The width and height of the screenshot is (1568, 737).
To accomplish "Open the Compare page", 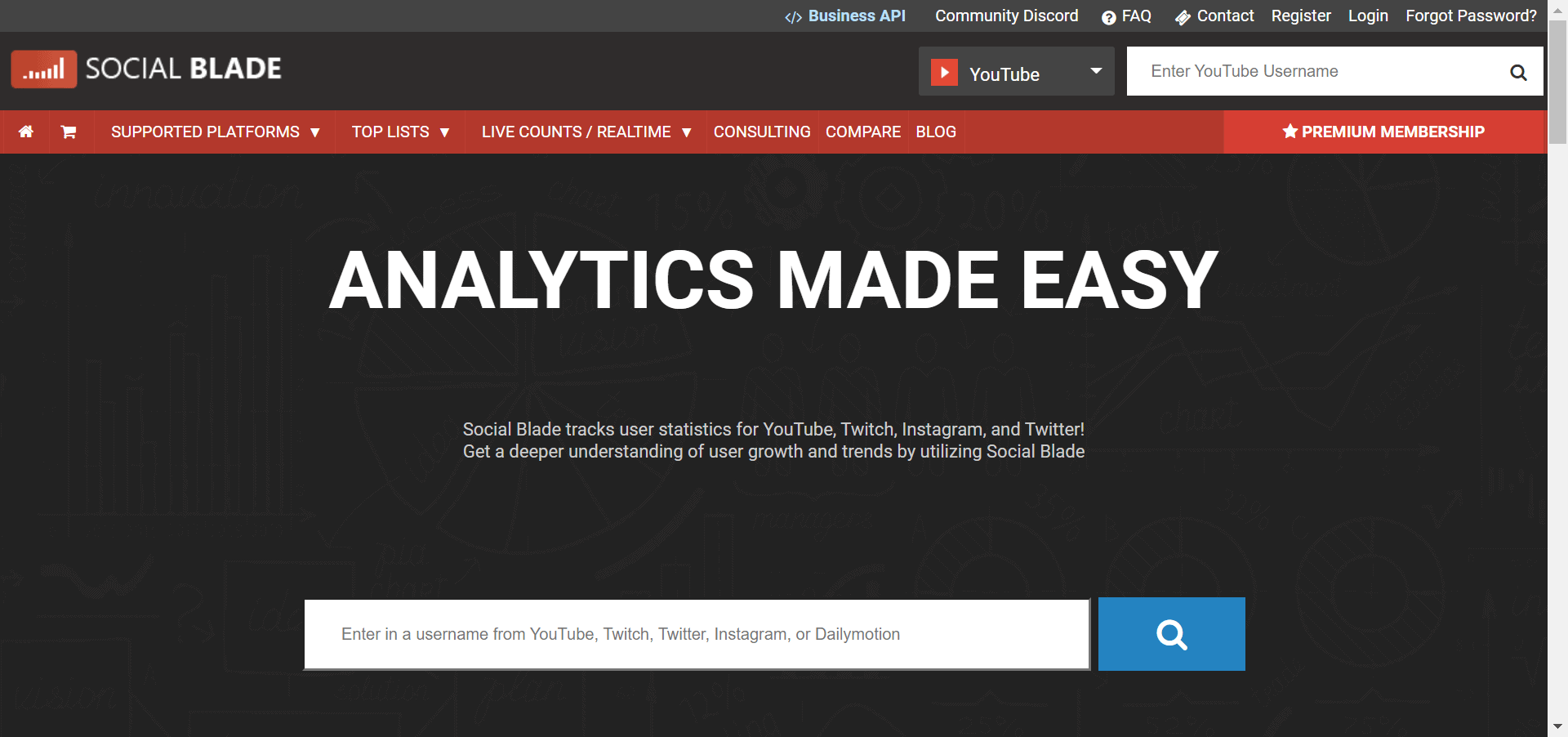I will (863, 132).
